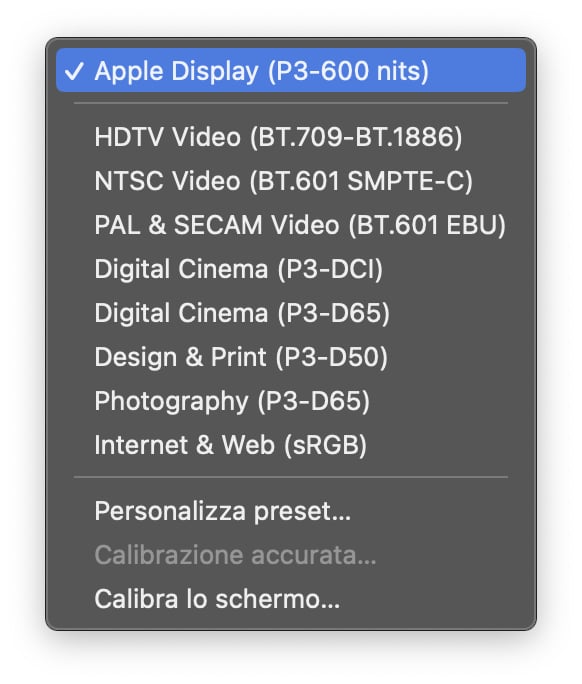The width and height of the screenshot is (582, 684).
Task: Select the P3-DCI cinema option
Action: point(291,269)
